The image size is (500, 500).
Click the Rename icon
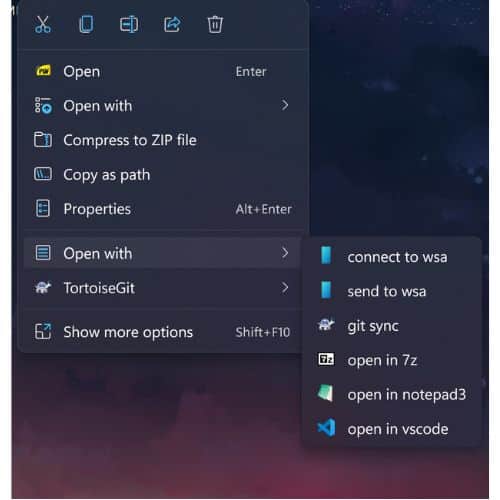pos(129,25)
